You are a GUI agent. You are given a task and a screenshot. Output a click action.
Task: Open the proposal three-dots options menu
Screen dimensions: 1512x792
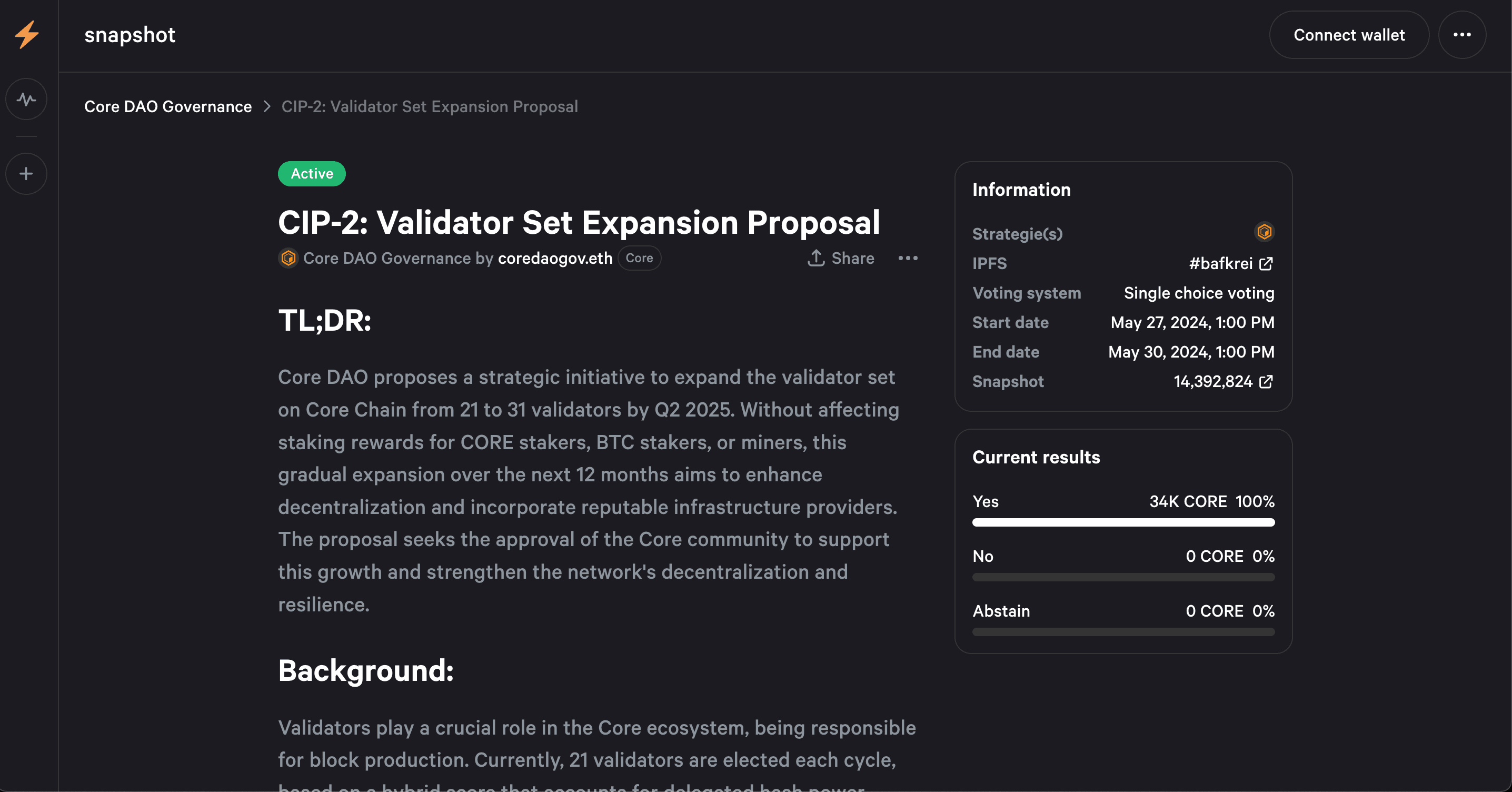click(x=908, y=259)
